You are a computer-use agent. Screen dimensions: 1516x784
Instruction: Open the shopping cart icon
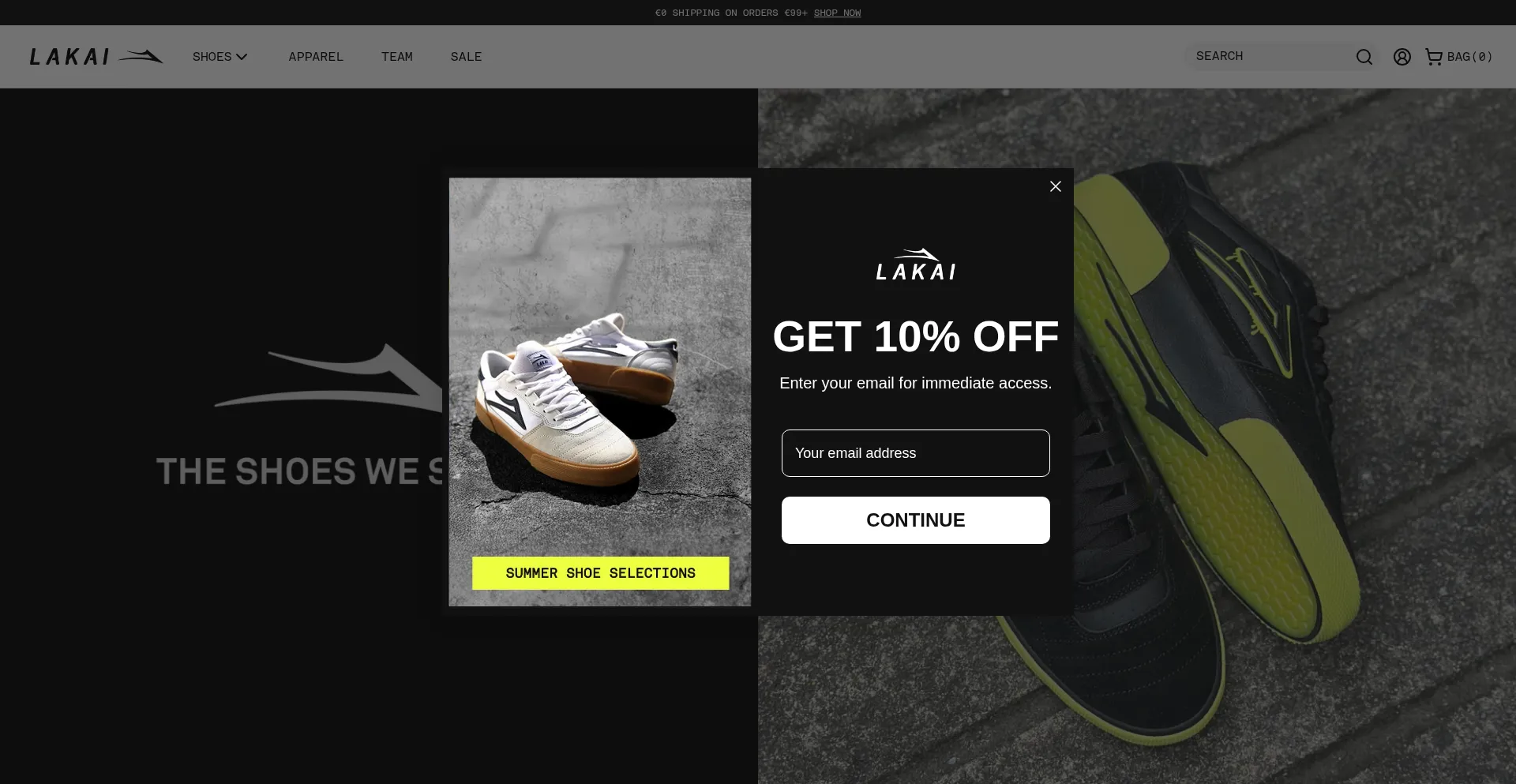click(x=1433, y=57)
